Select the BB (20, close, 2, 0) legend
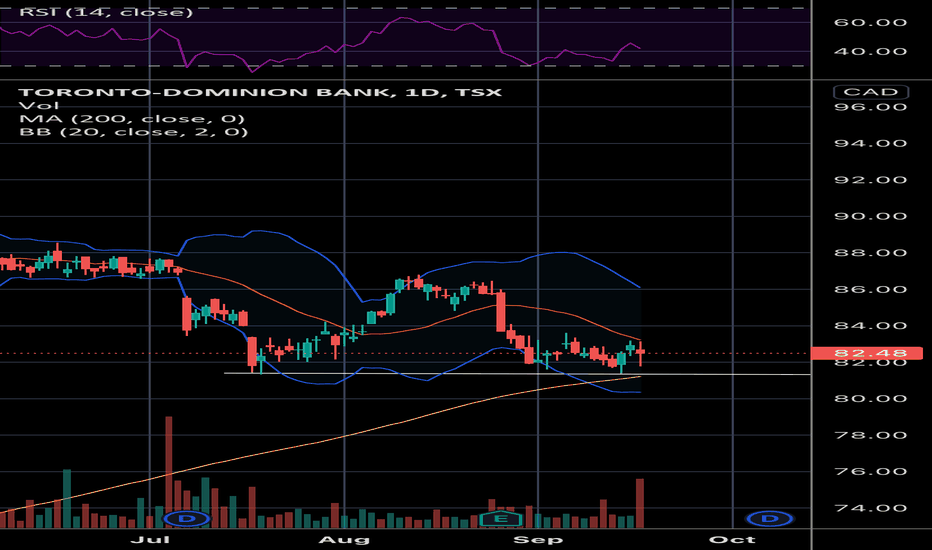This screenshot has width=932, height=550. [x=134, y=132]
